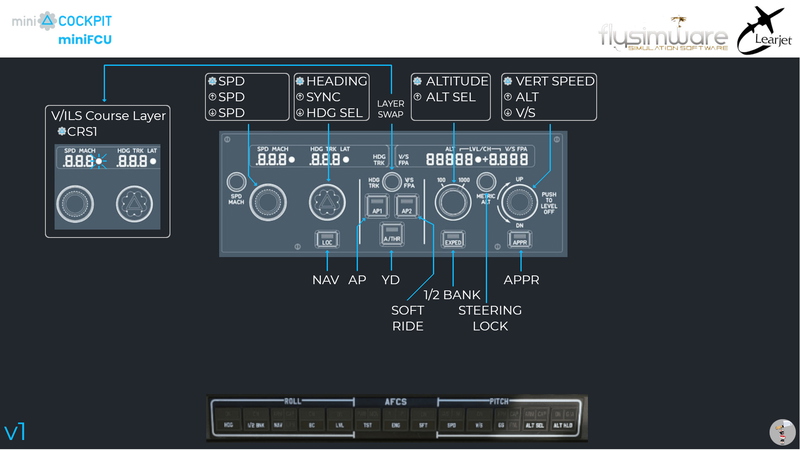
Task: Click the flysimware logo
Action: [x=663, y=35]
